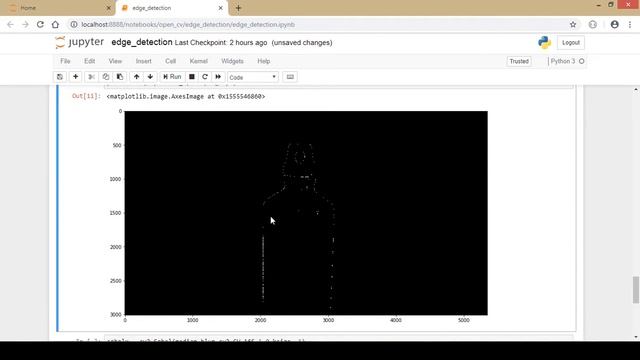Interrupt the kernel with stop icon
Viewport: 640px width, 360px height.
191,77
